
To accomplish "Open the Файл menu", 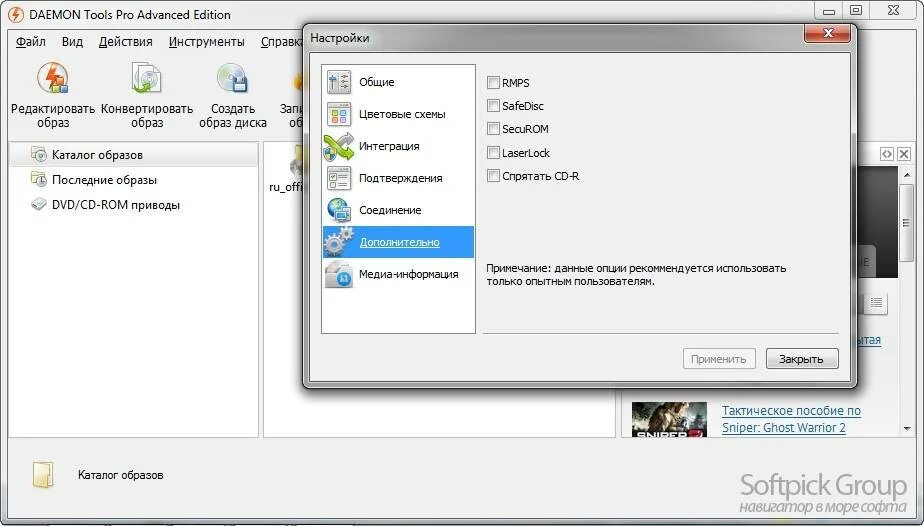I will [x=31, y=42].
